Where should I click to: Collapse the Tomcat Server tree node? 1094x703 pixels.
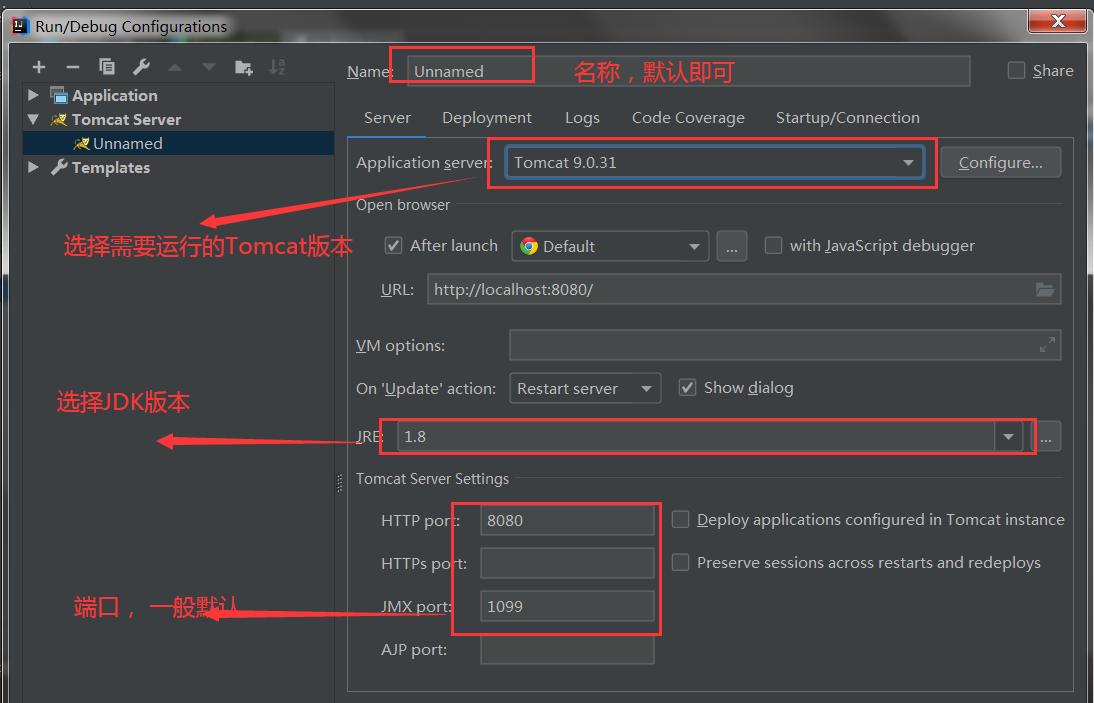click(x=33, y=119)
